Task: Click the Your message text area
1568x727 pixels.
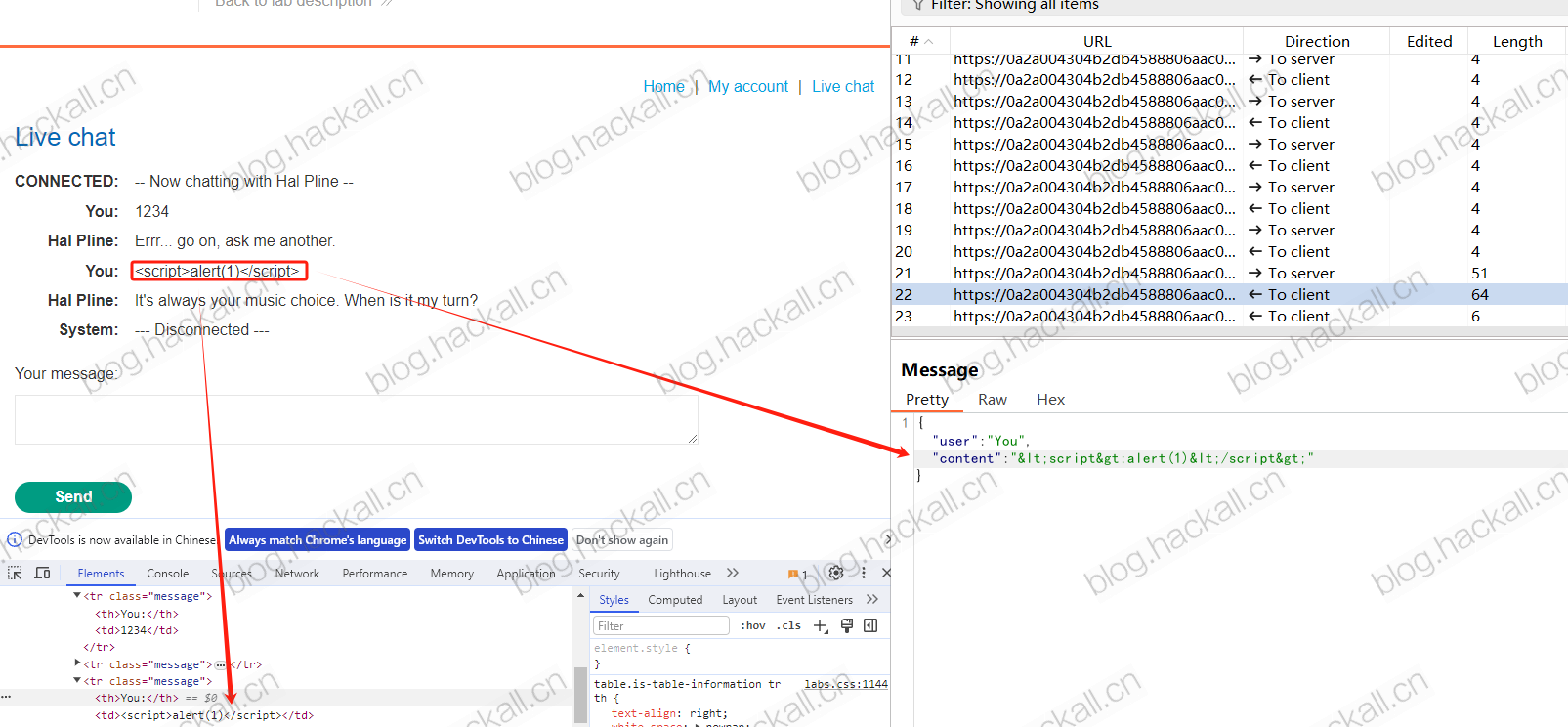Action: pyautogui.click(x=357, y=419)
